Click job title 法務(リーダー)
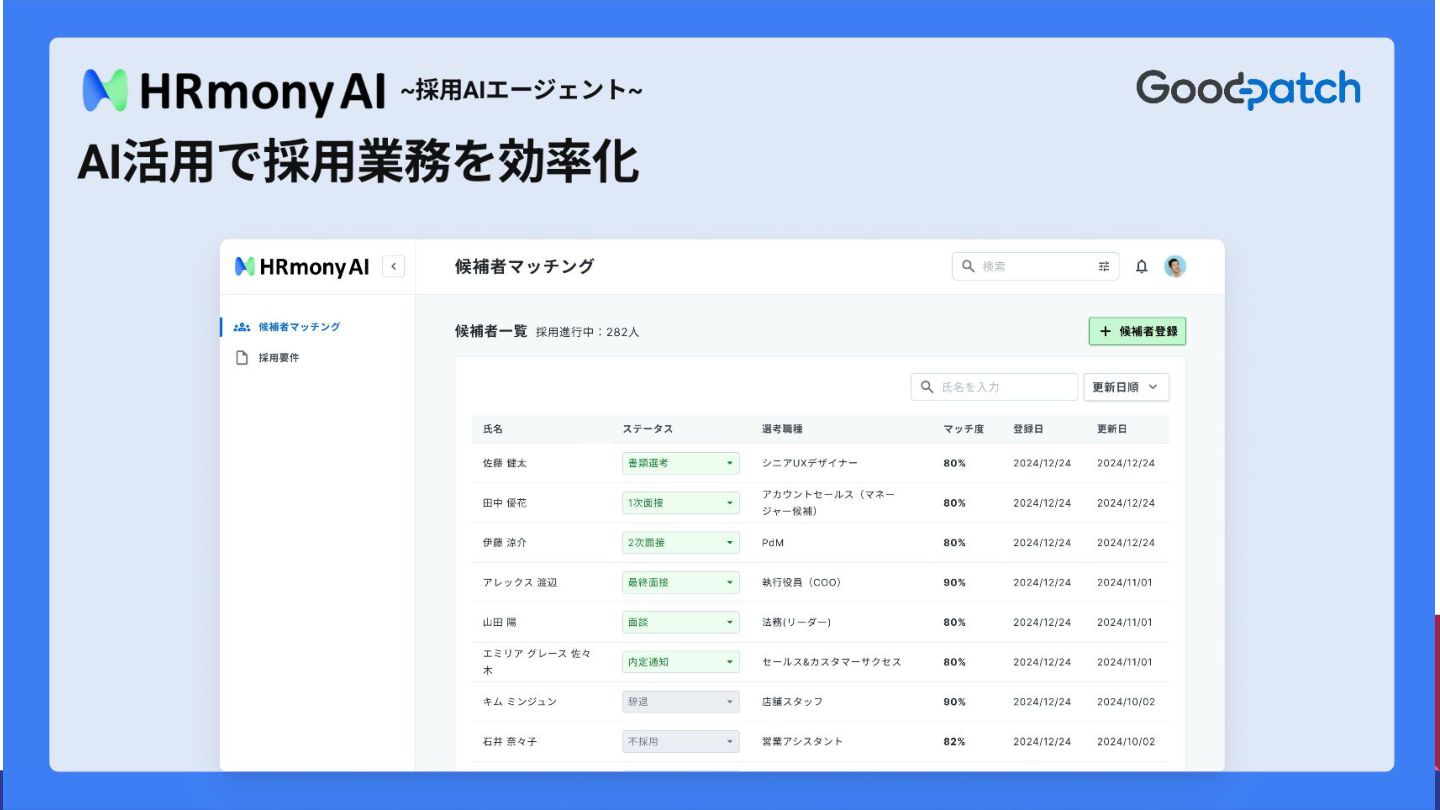 [x=796, y=622]
